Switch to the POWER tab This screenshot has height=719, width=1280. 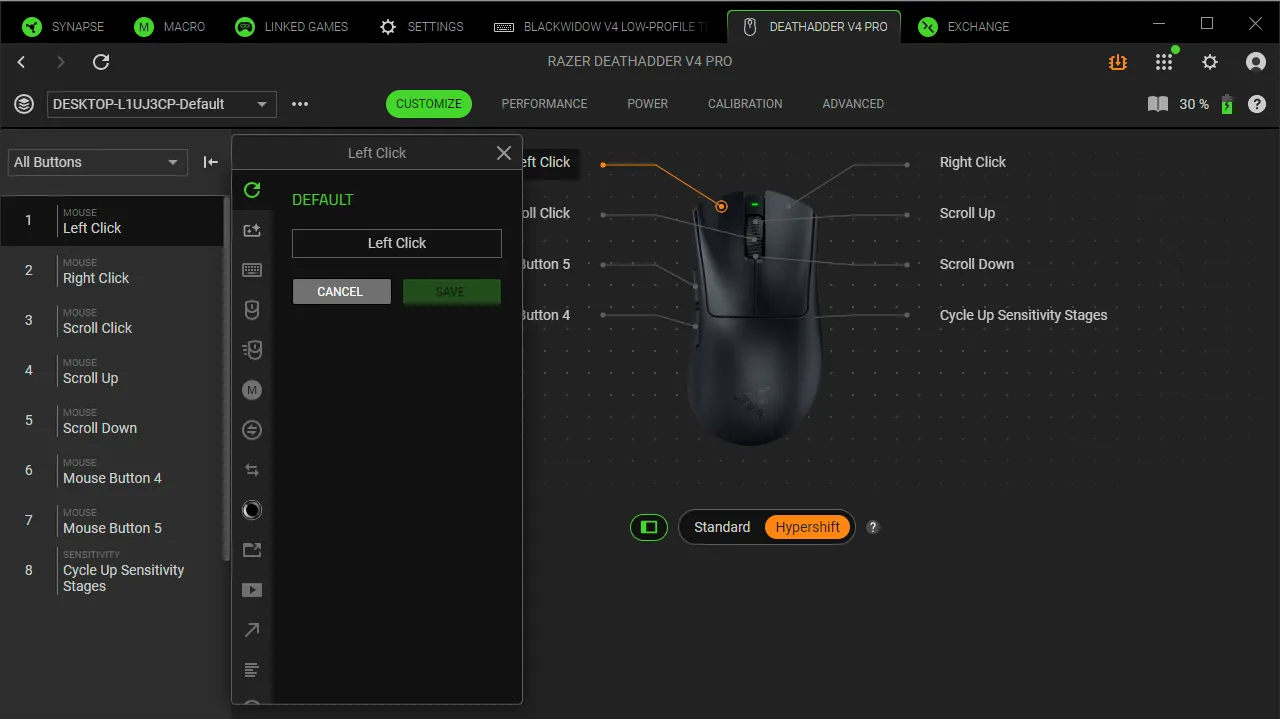click(x=648, y=104)
